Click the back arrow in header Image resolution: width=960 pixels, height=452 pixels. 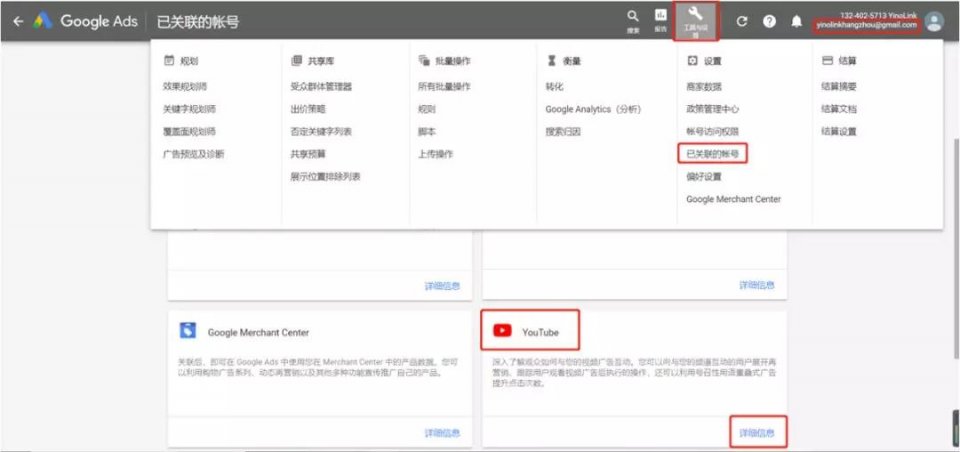[x=17, y=21]
